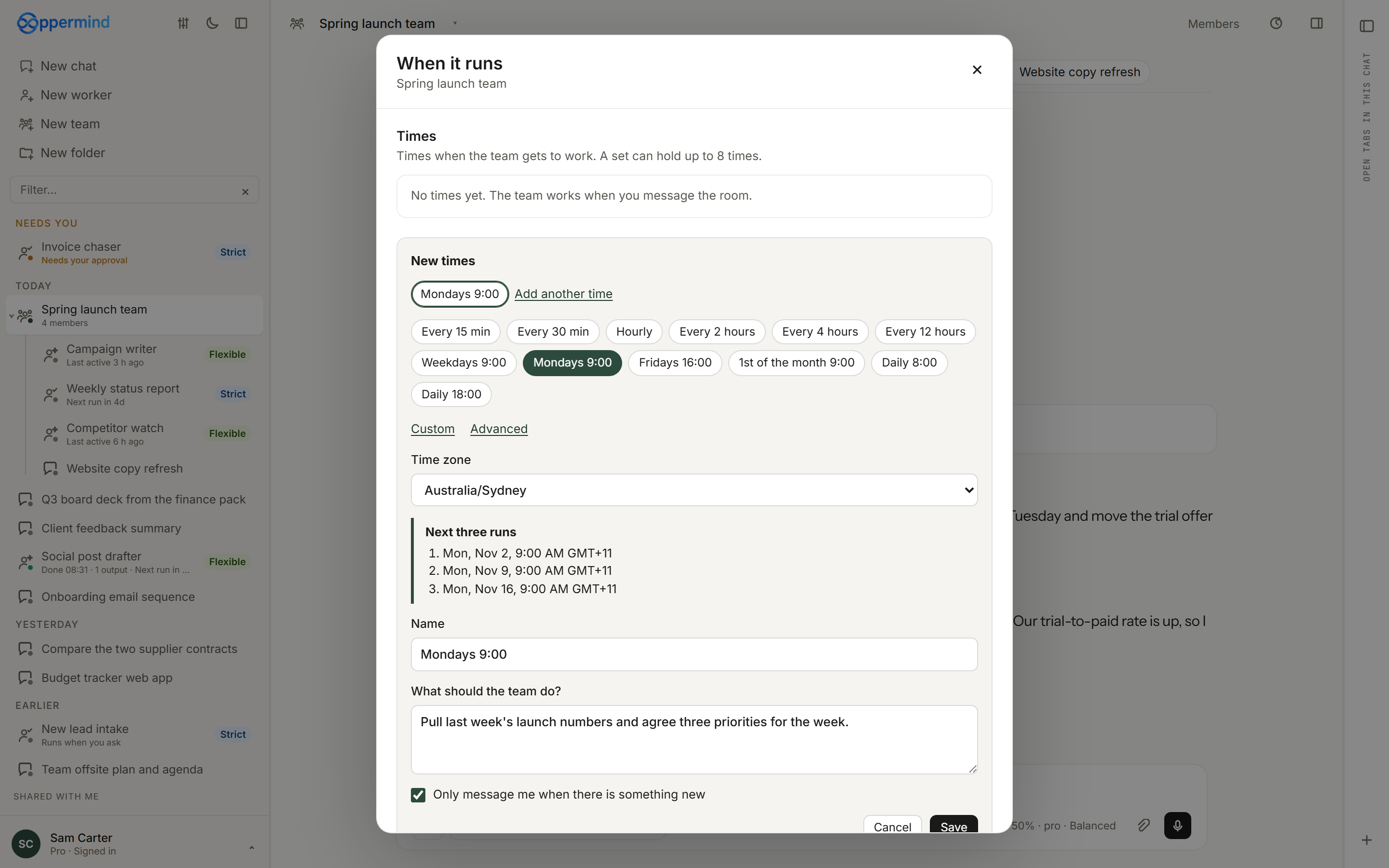The height and width of the screenshot is (868, 1389).
Task: Open the Spring launch team title dropdown arrow
Action: (455, 24)
